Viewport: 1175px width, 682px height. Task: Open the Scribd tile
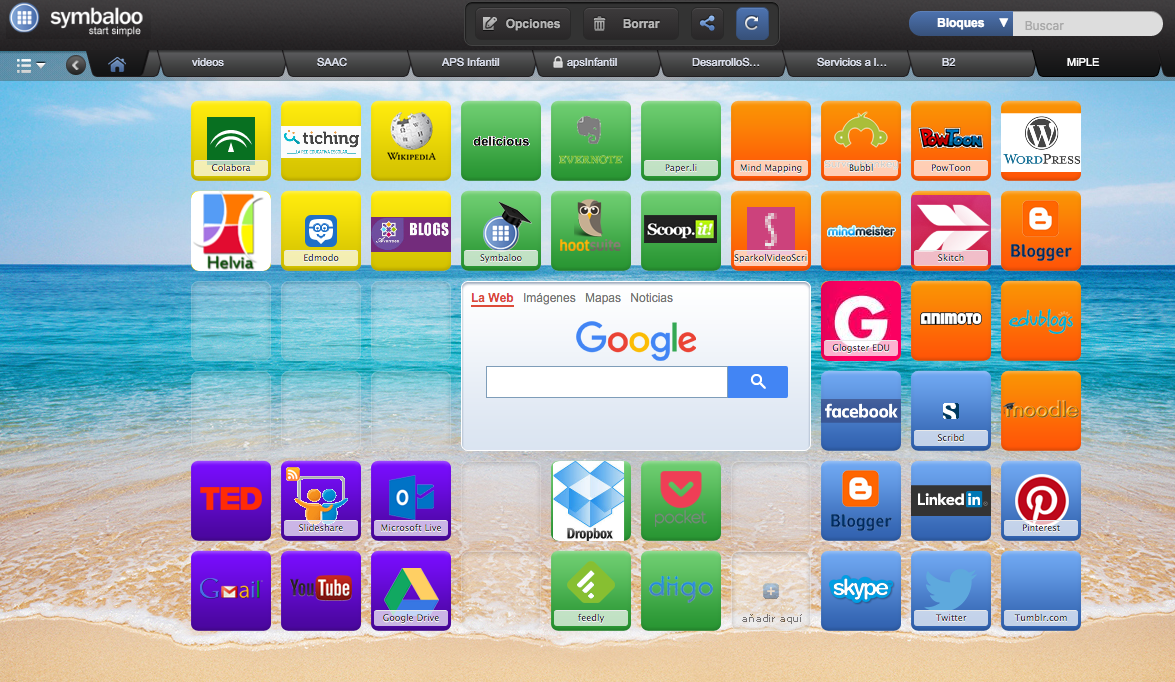point(950,411)
